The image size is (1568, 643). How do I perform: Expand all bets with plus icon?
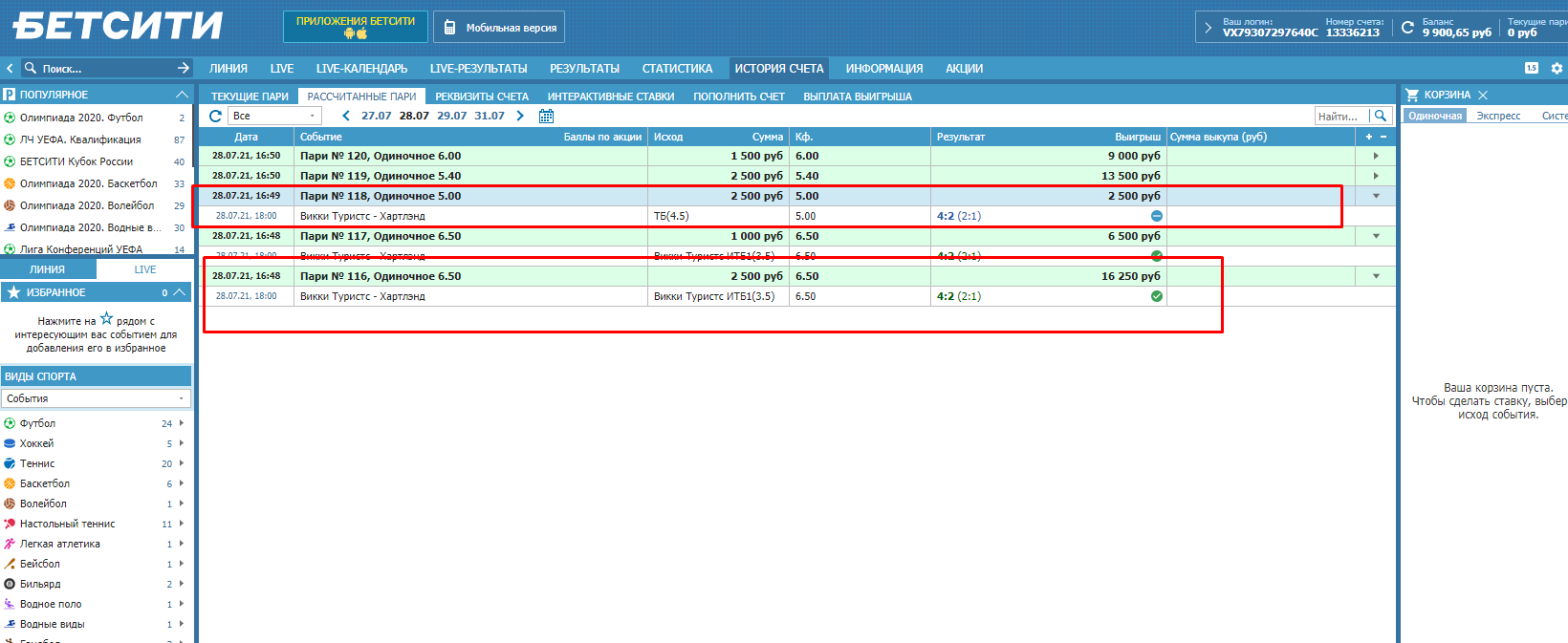(1369, 137)
